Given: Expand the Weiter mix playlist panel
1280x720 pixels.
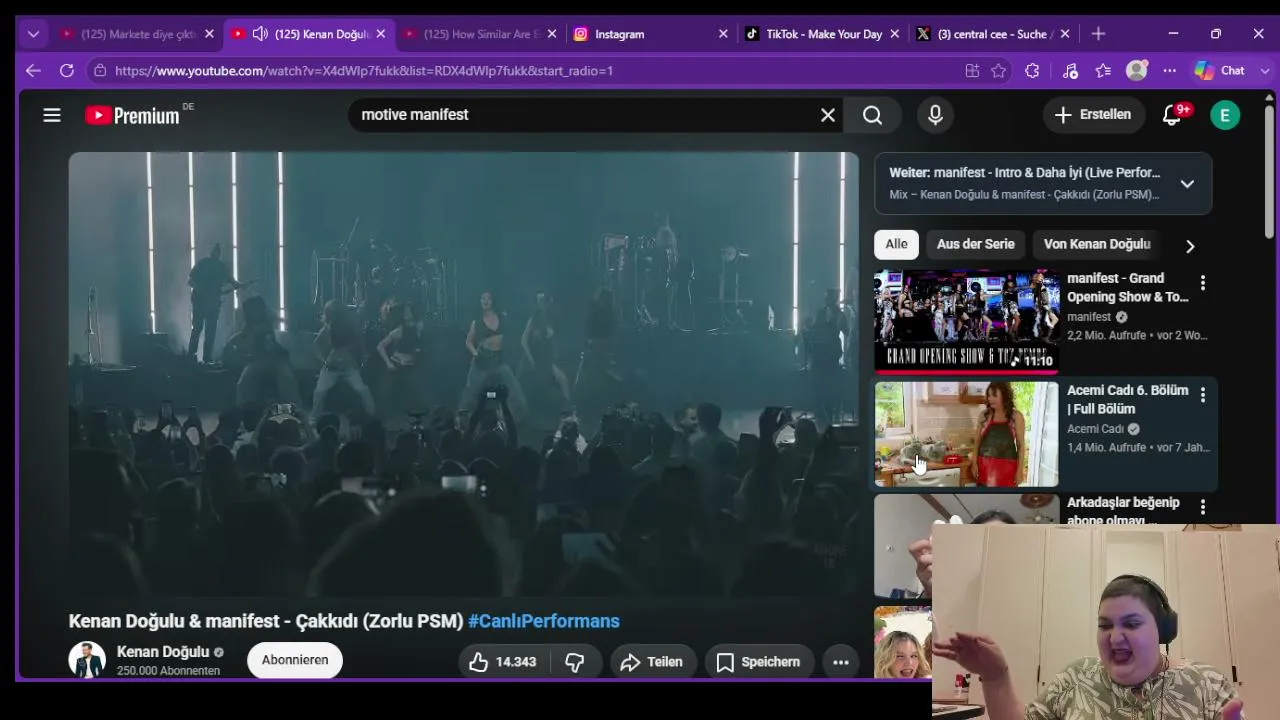Looking at the screenshot, I should [1187, 184].
